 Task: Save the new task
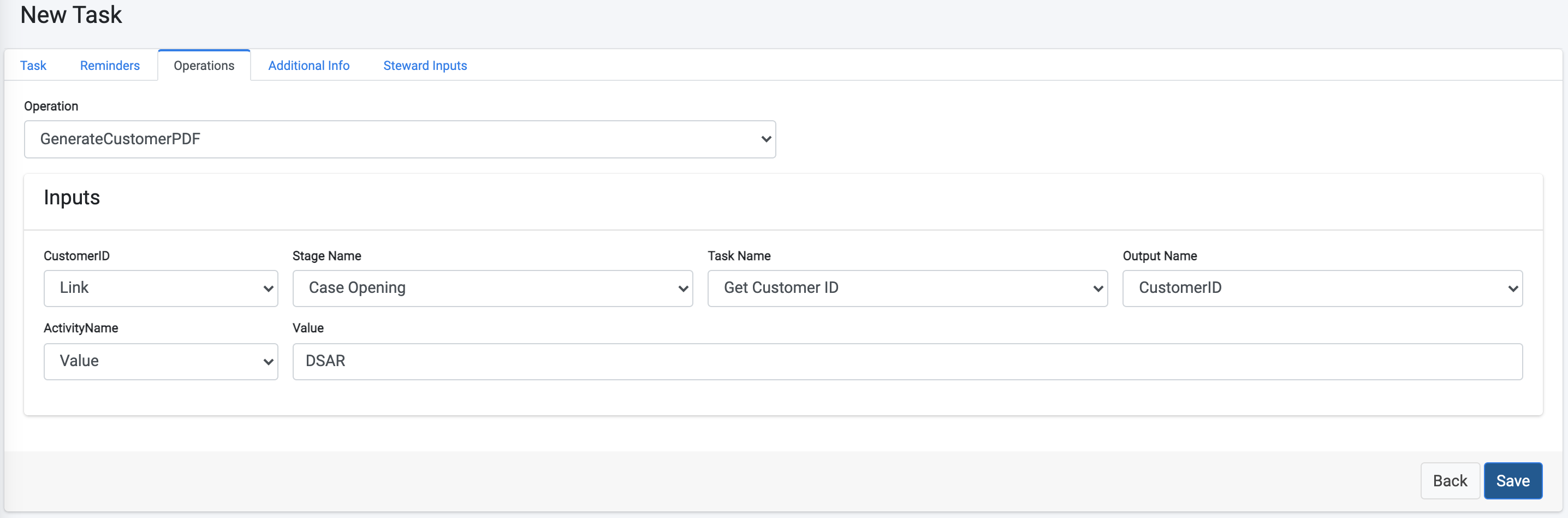1513,480
